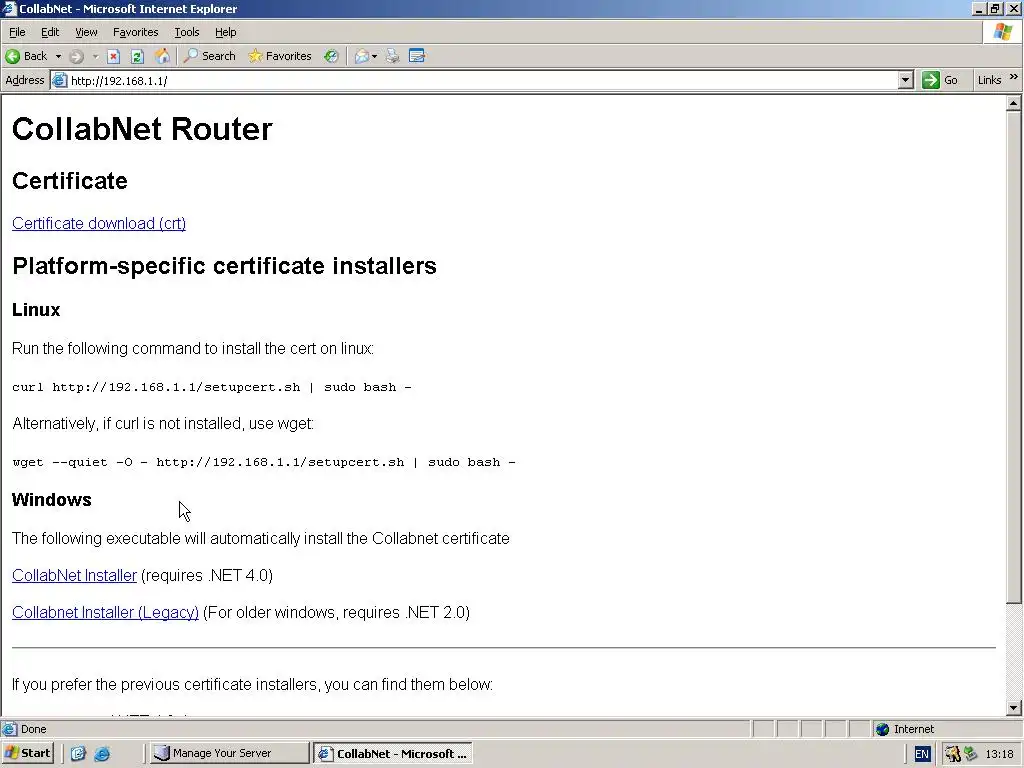Viewport: 1024px width, 768px height.
Task: Click the Edit page toolbar icon
Action: [417, 56]
